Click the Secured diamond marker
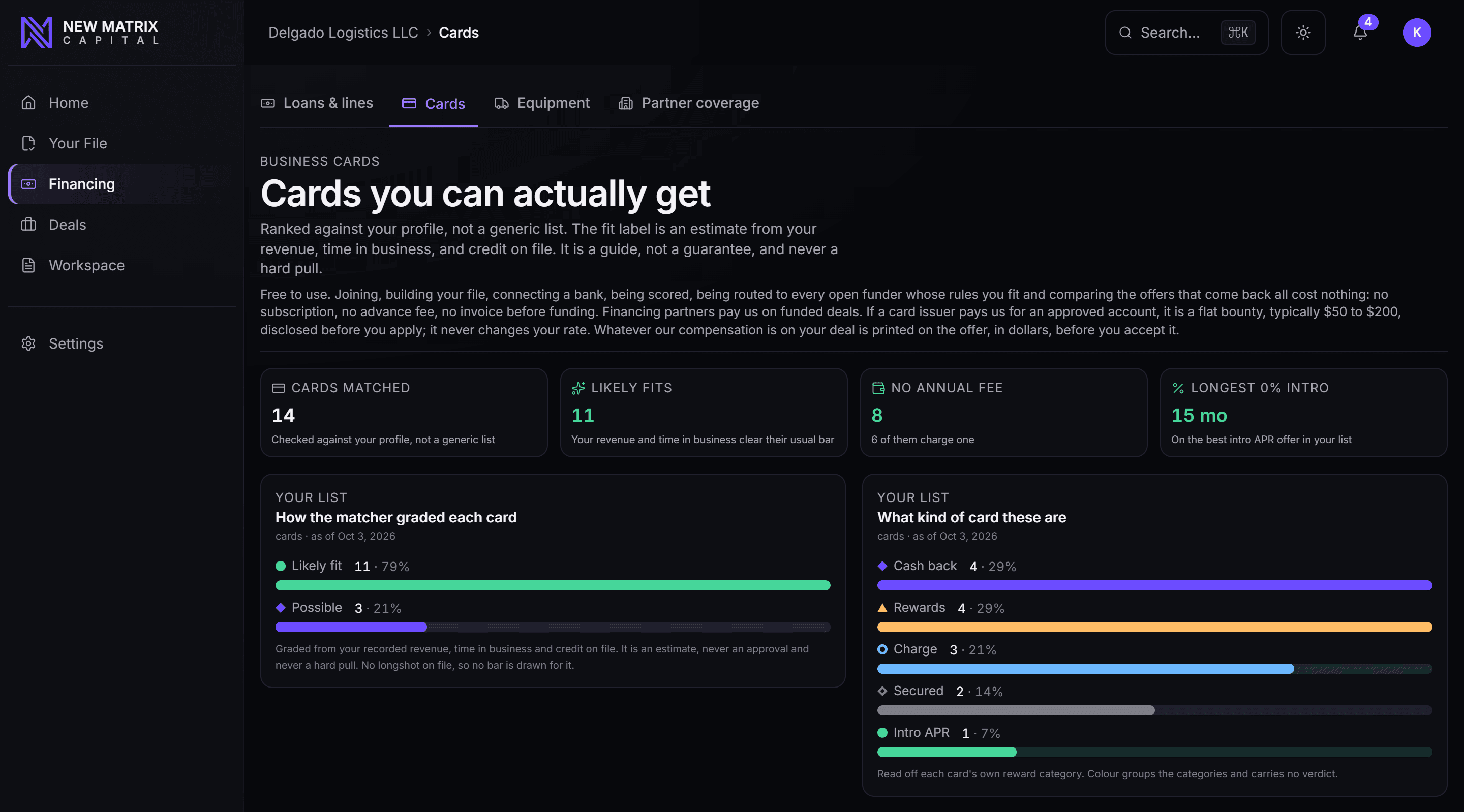Viewport: 1464px width, 812px height. (x=882, y=691)
